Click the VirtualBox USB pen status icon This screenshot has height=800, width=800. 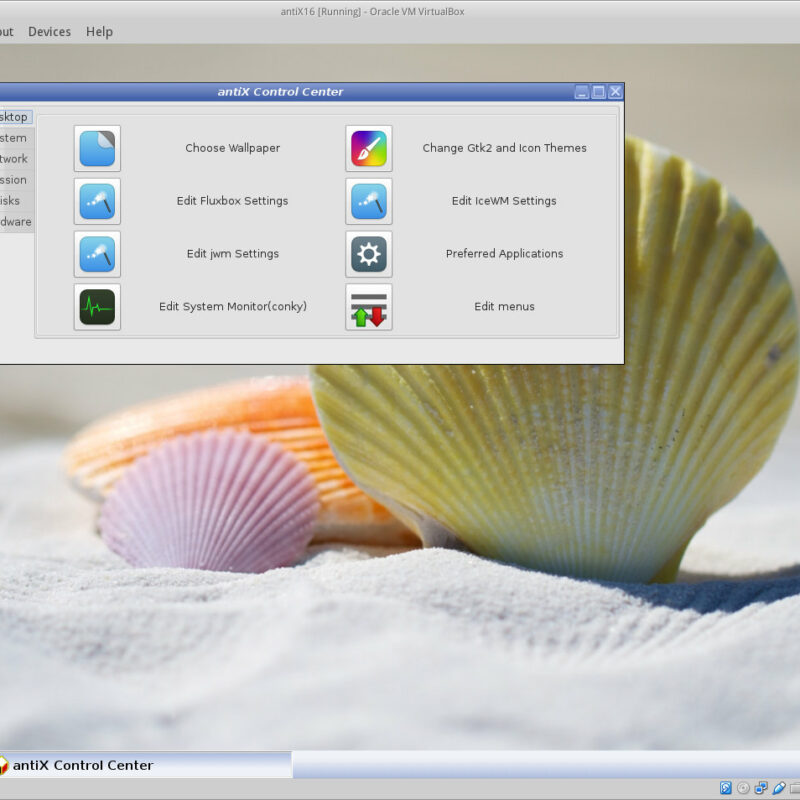point(778,788)
